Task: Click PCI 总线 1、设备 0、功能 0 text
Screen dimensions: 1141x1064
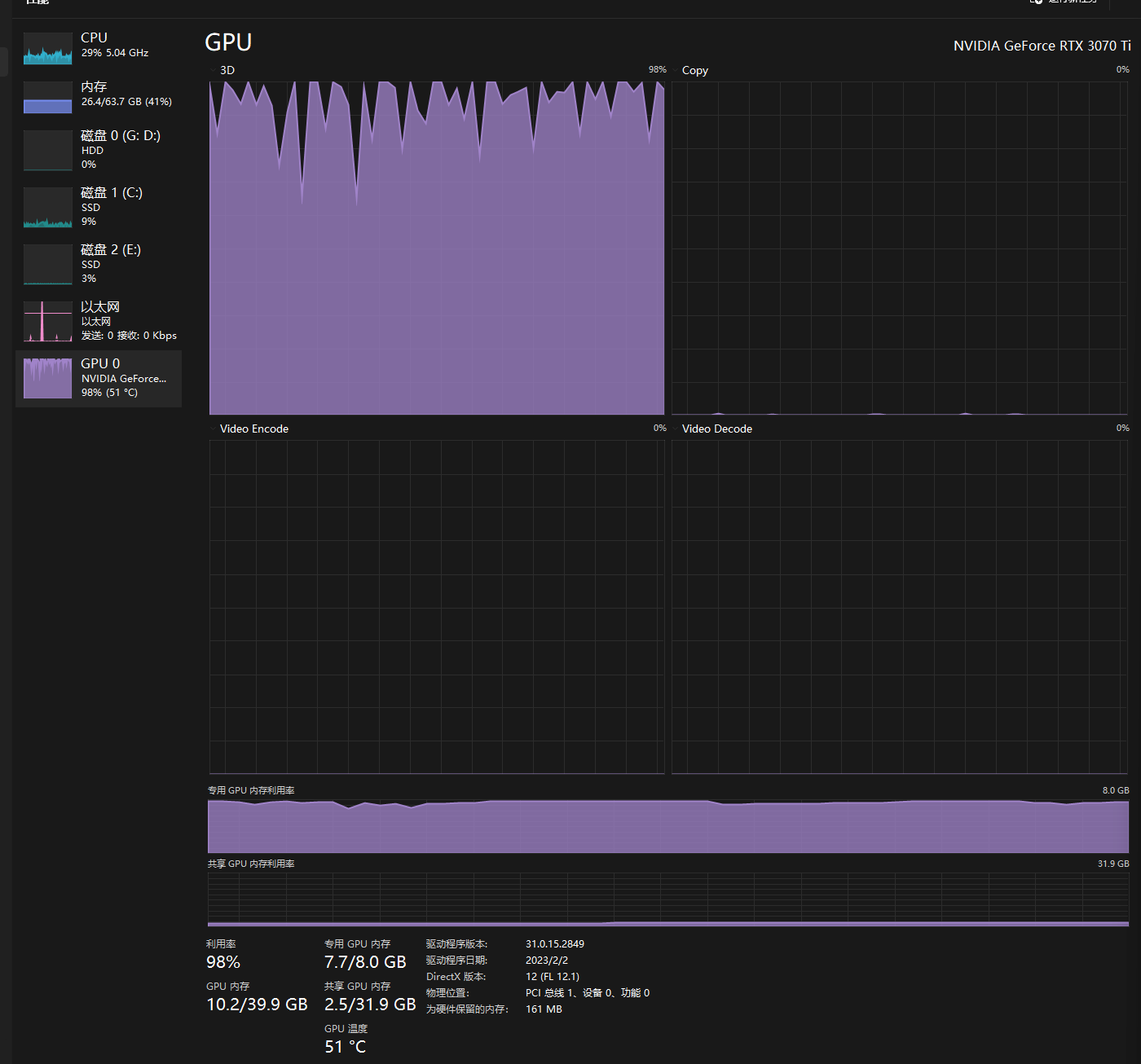Action: point(588,993)
